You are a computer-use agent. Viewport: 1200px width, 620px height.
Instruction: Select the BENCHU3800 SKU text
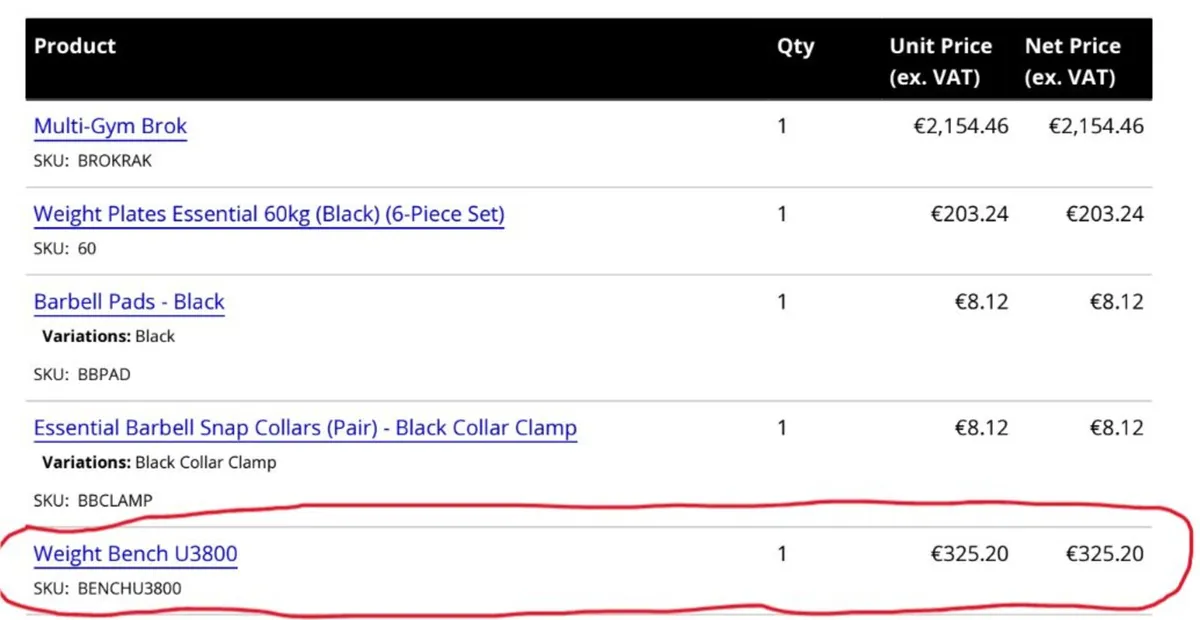point(129,588)
